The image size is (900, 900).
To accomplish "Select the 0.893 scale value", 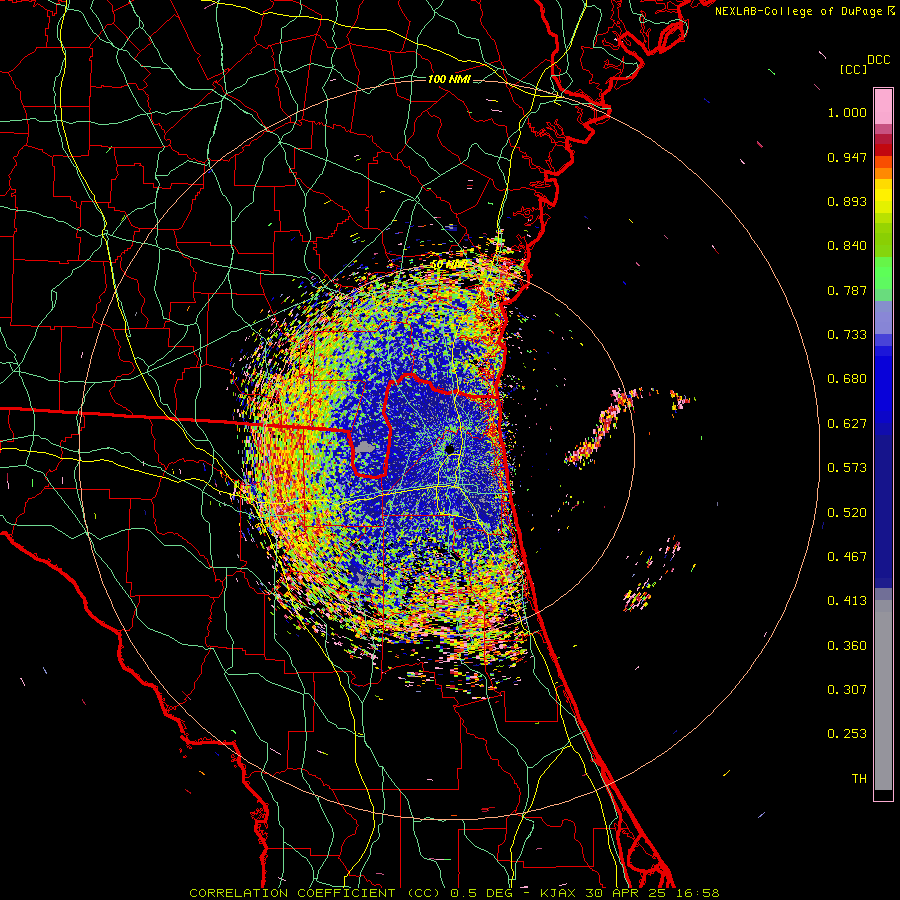I will [x=847, y=201].
